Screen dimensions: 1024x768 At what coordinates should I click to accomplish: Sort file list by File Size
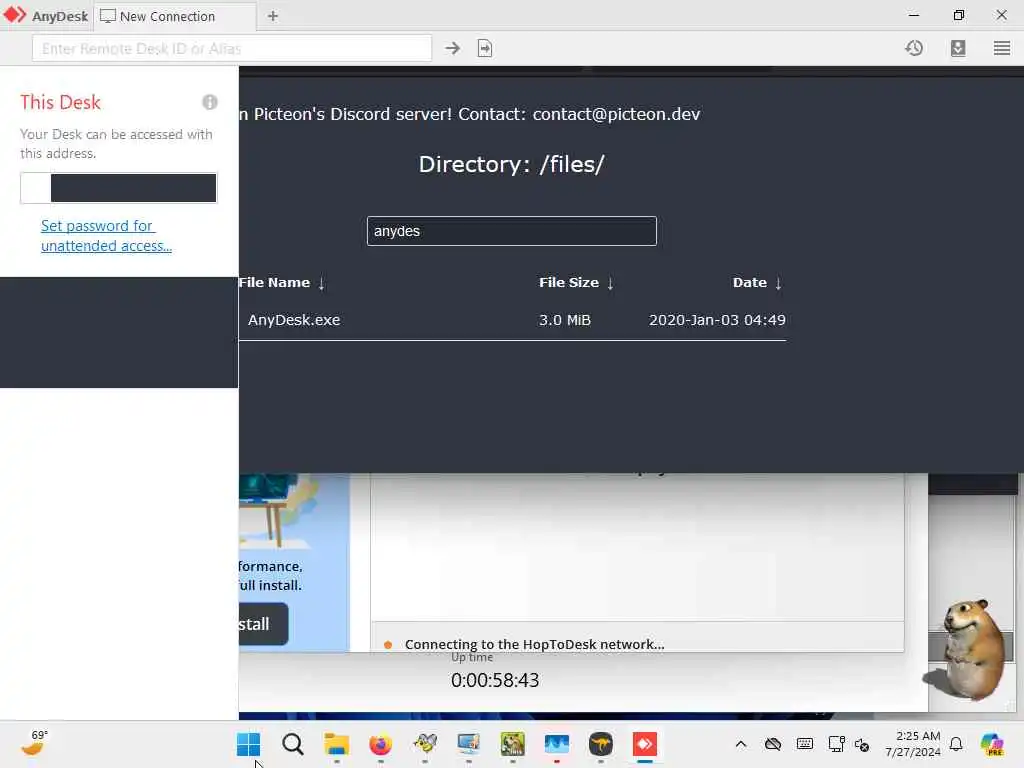576,283
